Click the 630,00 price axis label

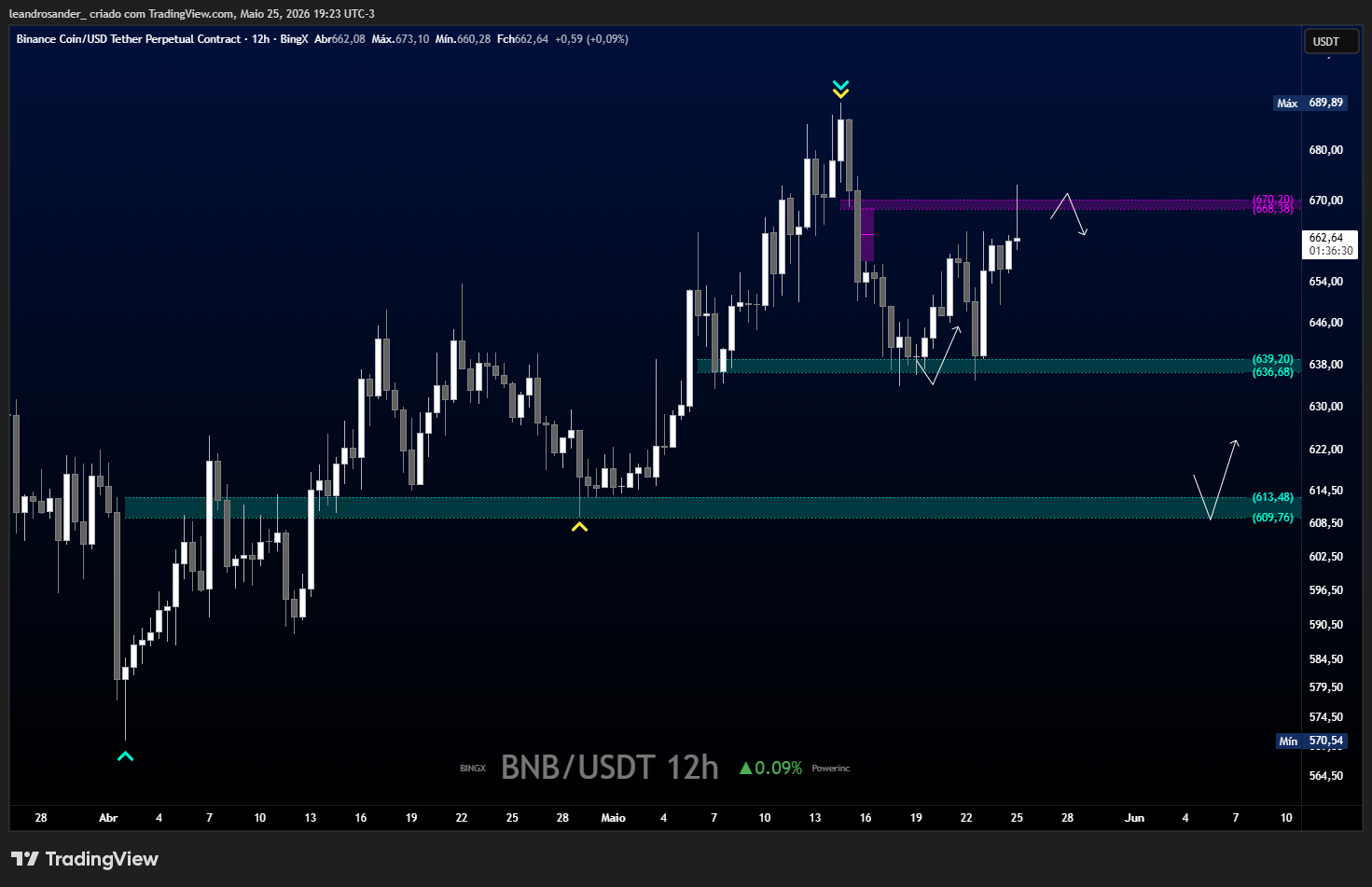coord(1326,407)
